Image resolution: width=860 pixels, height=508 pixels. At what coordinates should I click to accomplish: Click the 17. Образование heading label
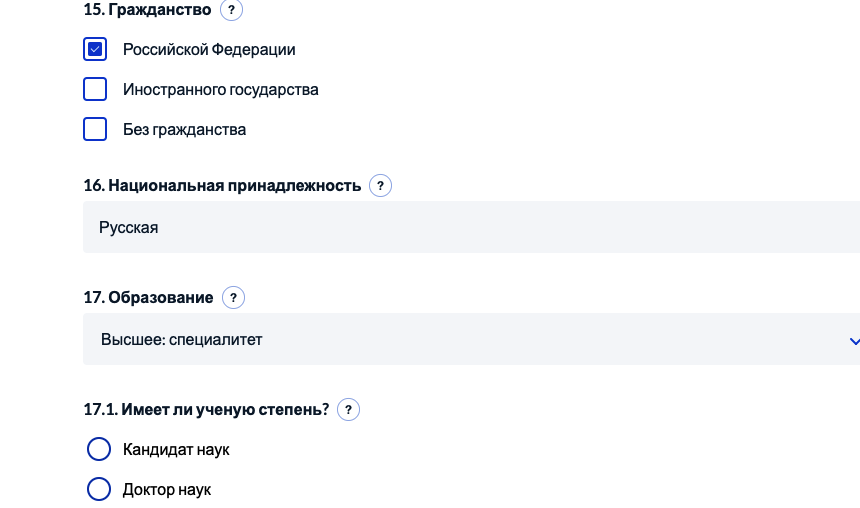click(x=148, y=297)
